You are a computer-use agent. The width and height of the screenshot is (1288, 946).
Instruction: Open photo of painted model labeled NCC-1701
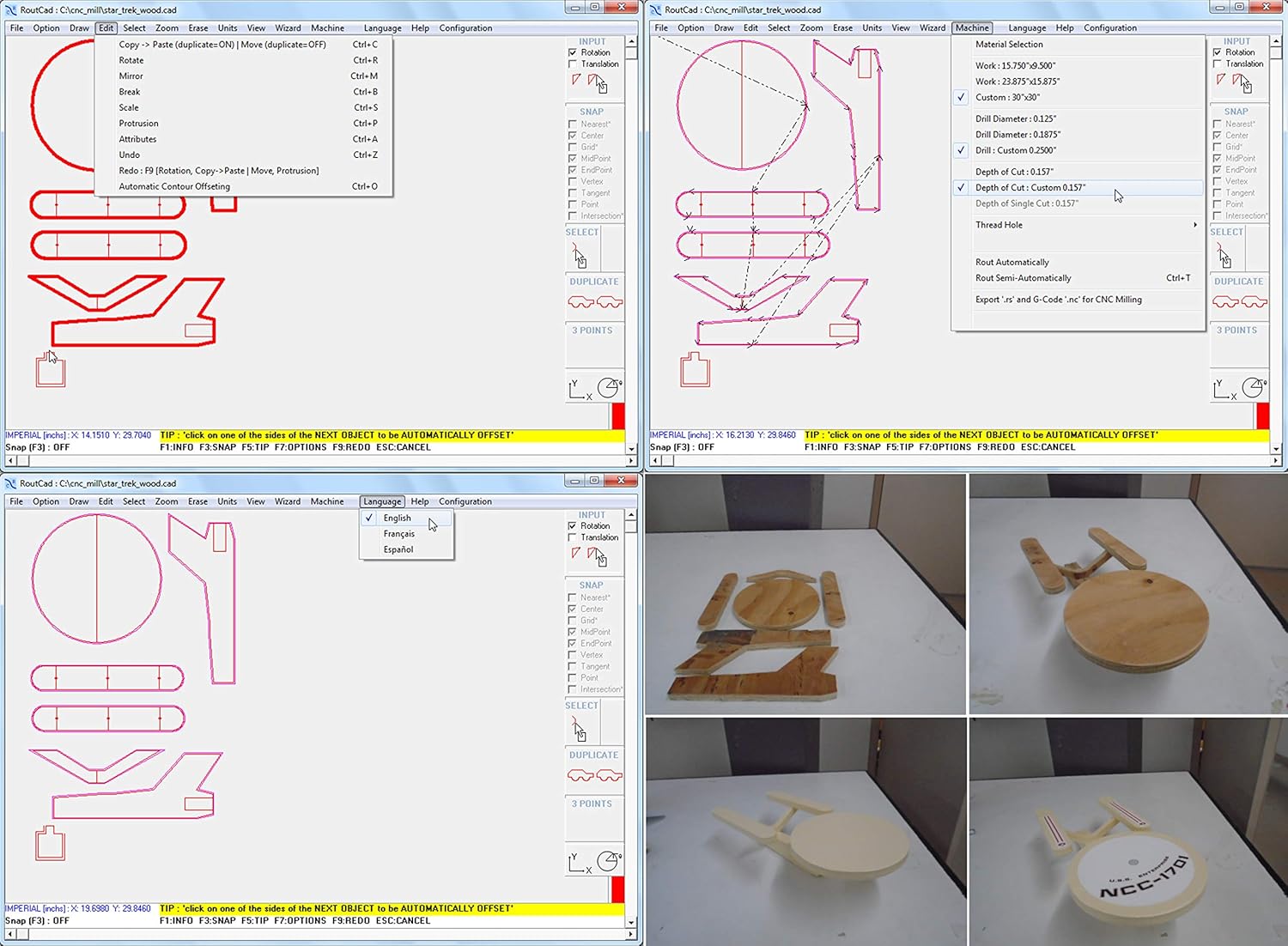[1127, 831]
